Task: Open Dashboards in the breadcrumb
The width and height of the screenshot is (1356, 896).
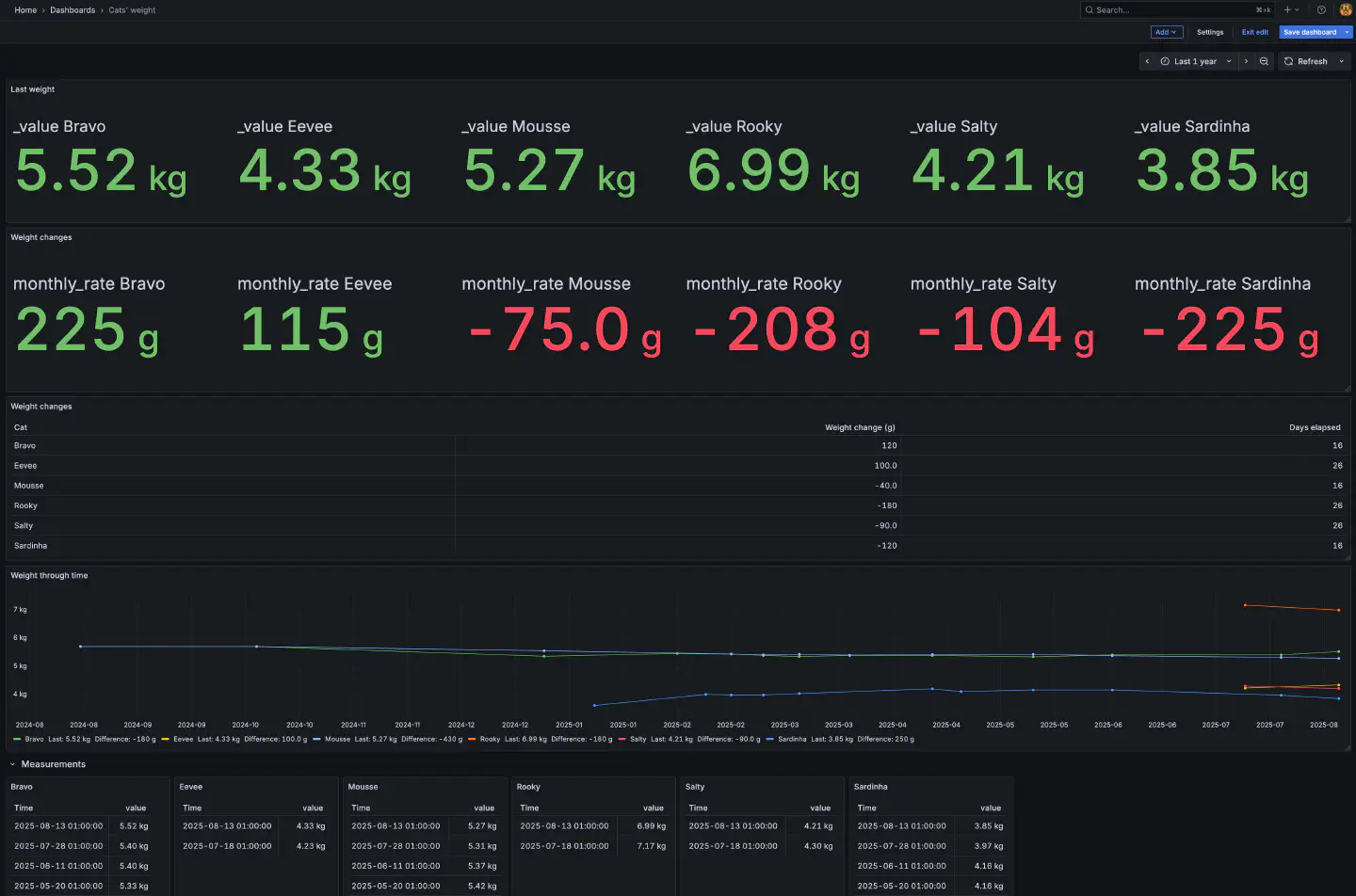Action: pos(73,10)
